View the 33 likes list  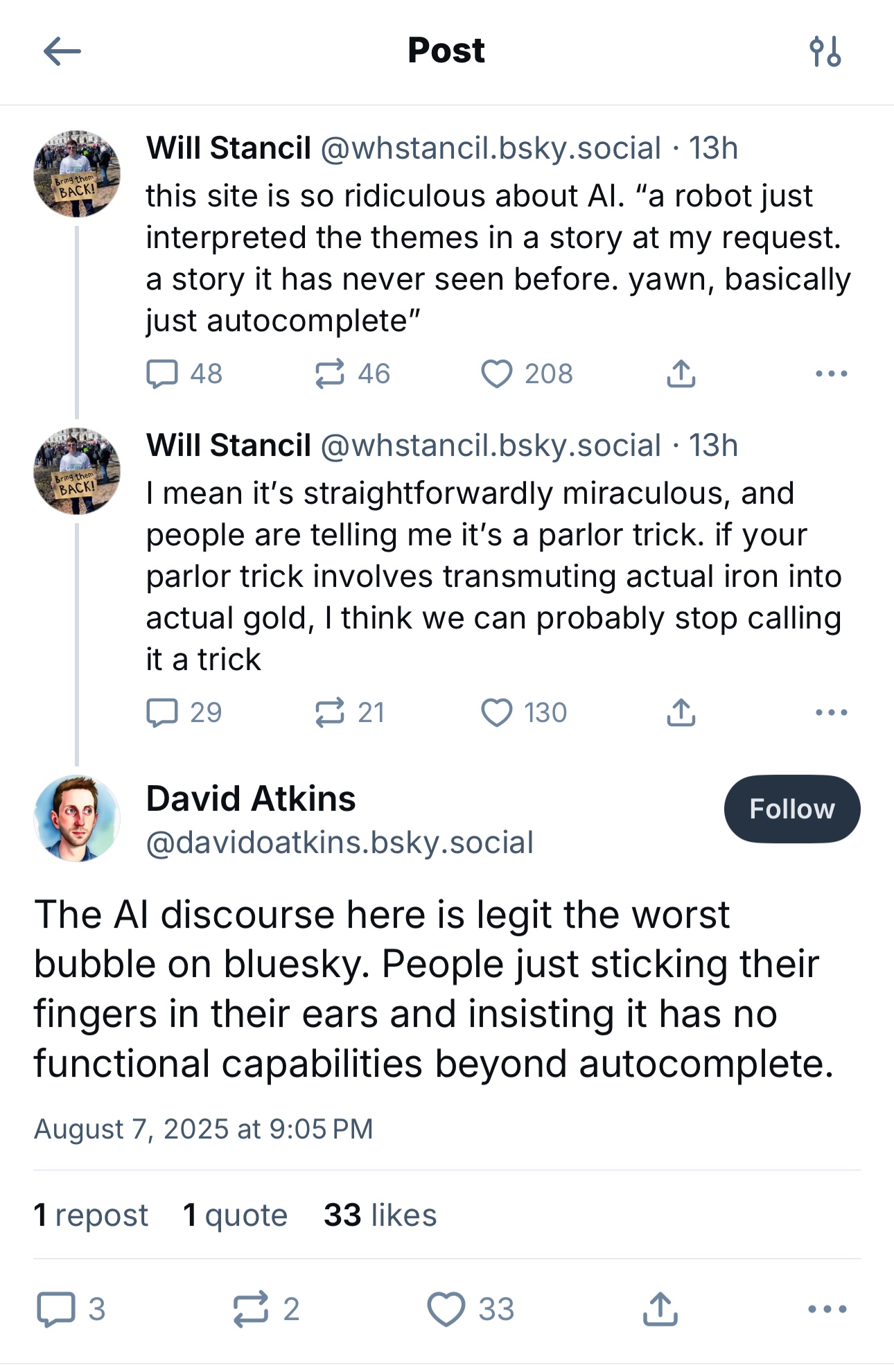pyautogui.click(x=380, y=1215)
